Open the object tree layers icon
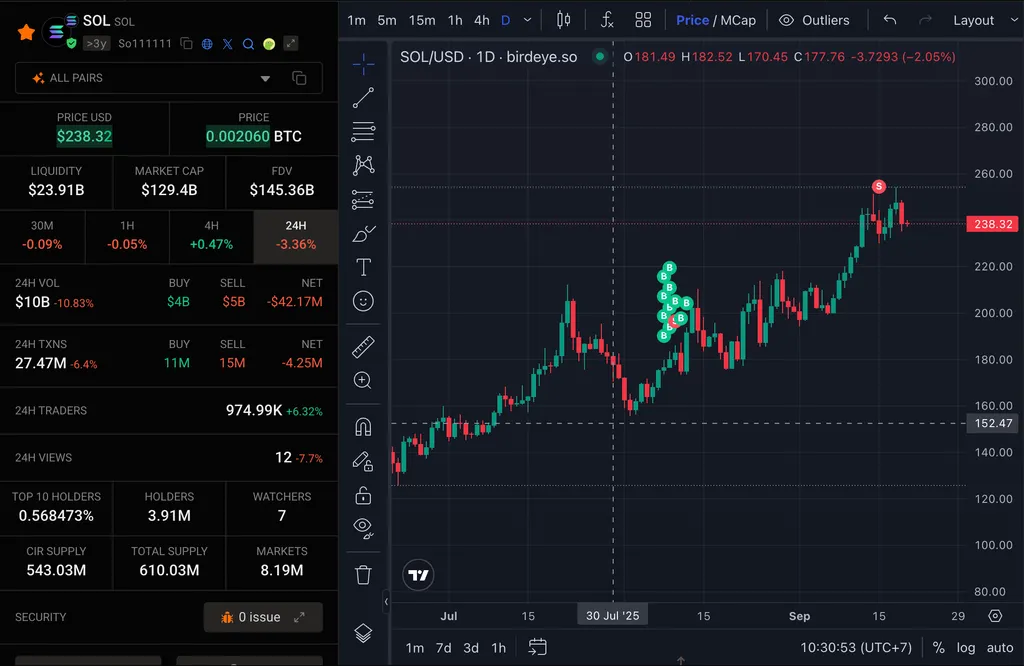 click(x=363, y=633)
